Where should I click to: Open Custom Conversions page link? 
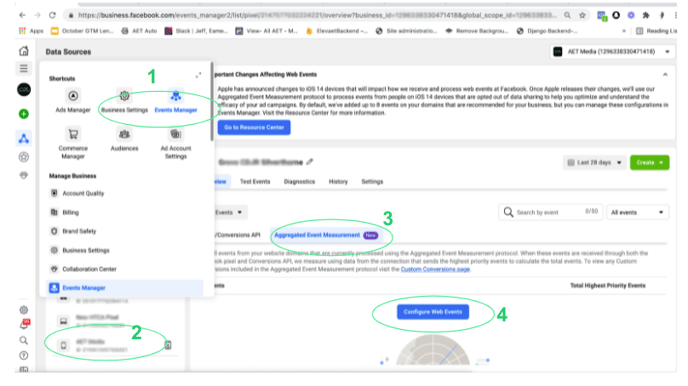click(x=435, y=269)
